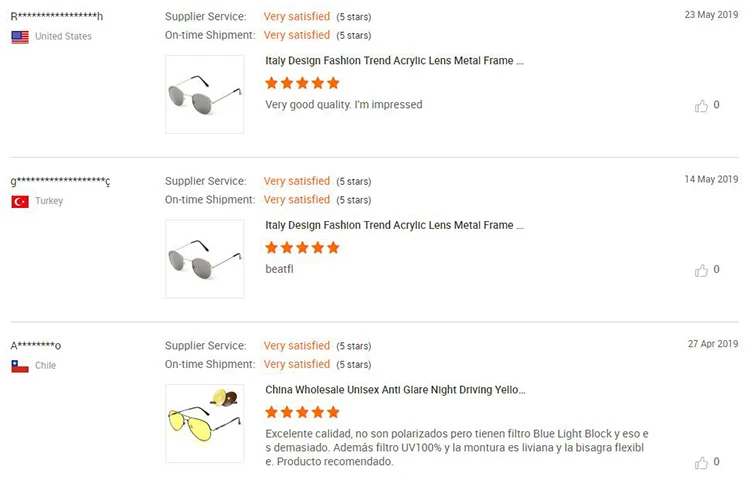Mark the Chile review as helpful
The image size is (750, 479).
pos(702,463)
